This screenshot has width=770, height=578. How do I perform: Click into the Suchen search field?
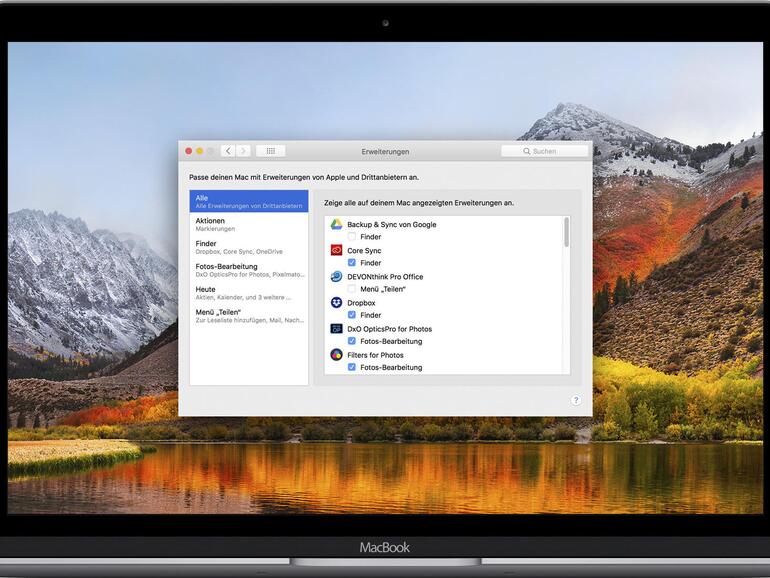click(544, 151)
